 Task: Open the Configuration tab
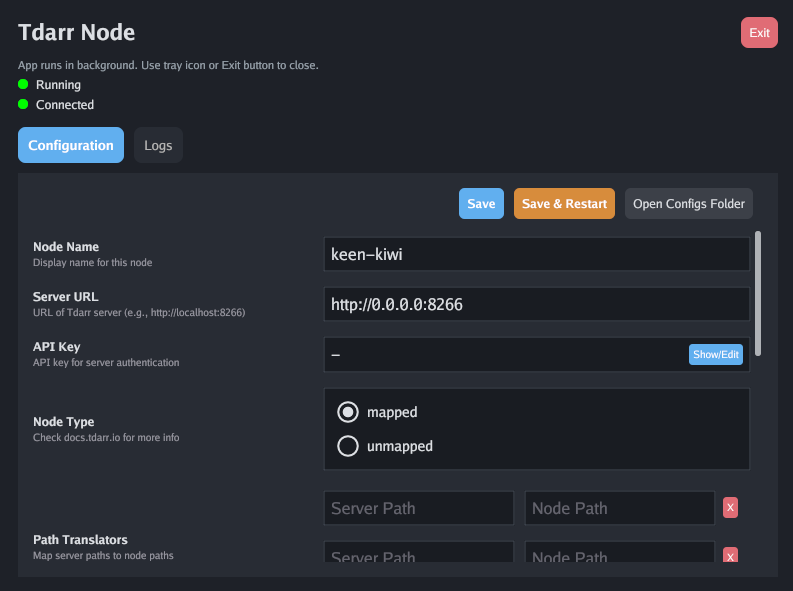(71, 145)
